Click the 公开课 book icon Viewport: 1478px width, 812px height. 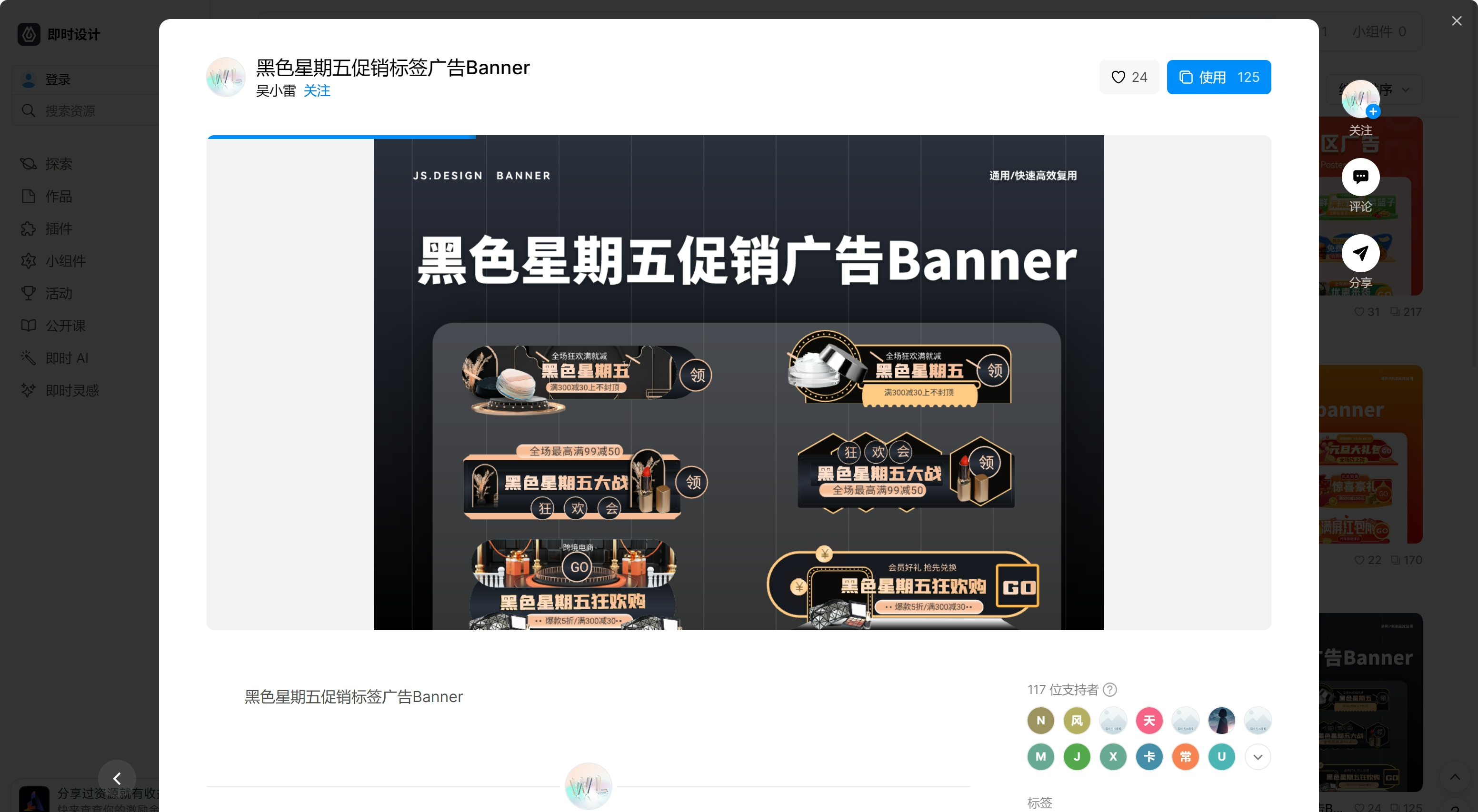coord(28,326)
